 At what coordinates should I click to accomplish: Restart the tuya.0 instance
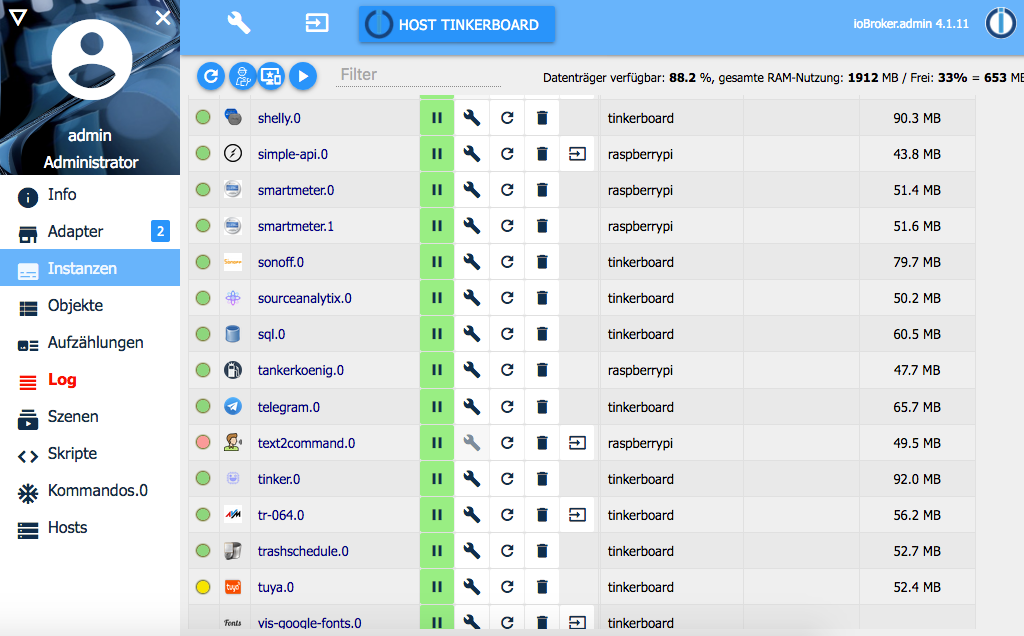(x=507, y=587)
